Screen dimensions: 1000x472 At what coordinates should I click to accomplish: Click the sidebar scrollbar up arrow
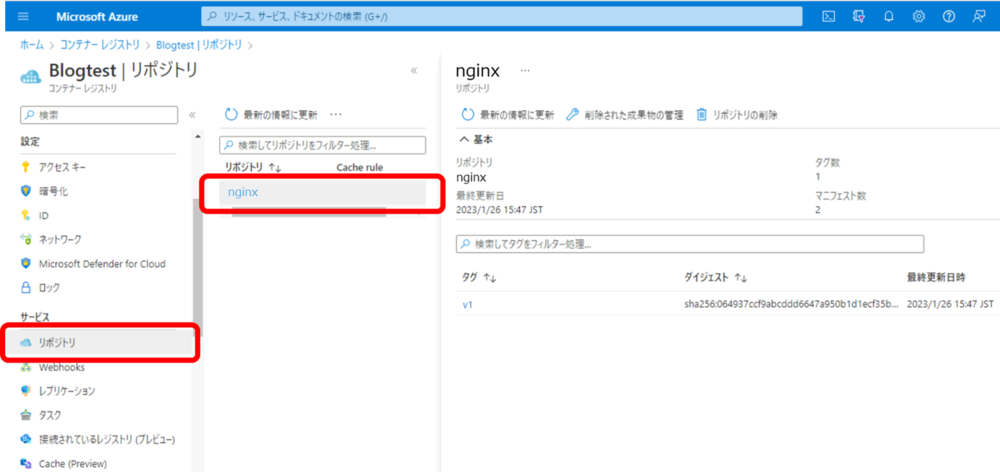[198, 136]
